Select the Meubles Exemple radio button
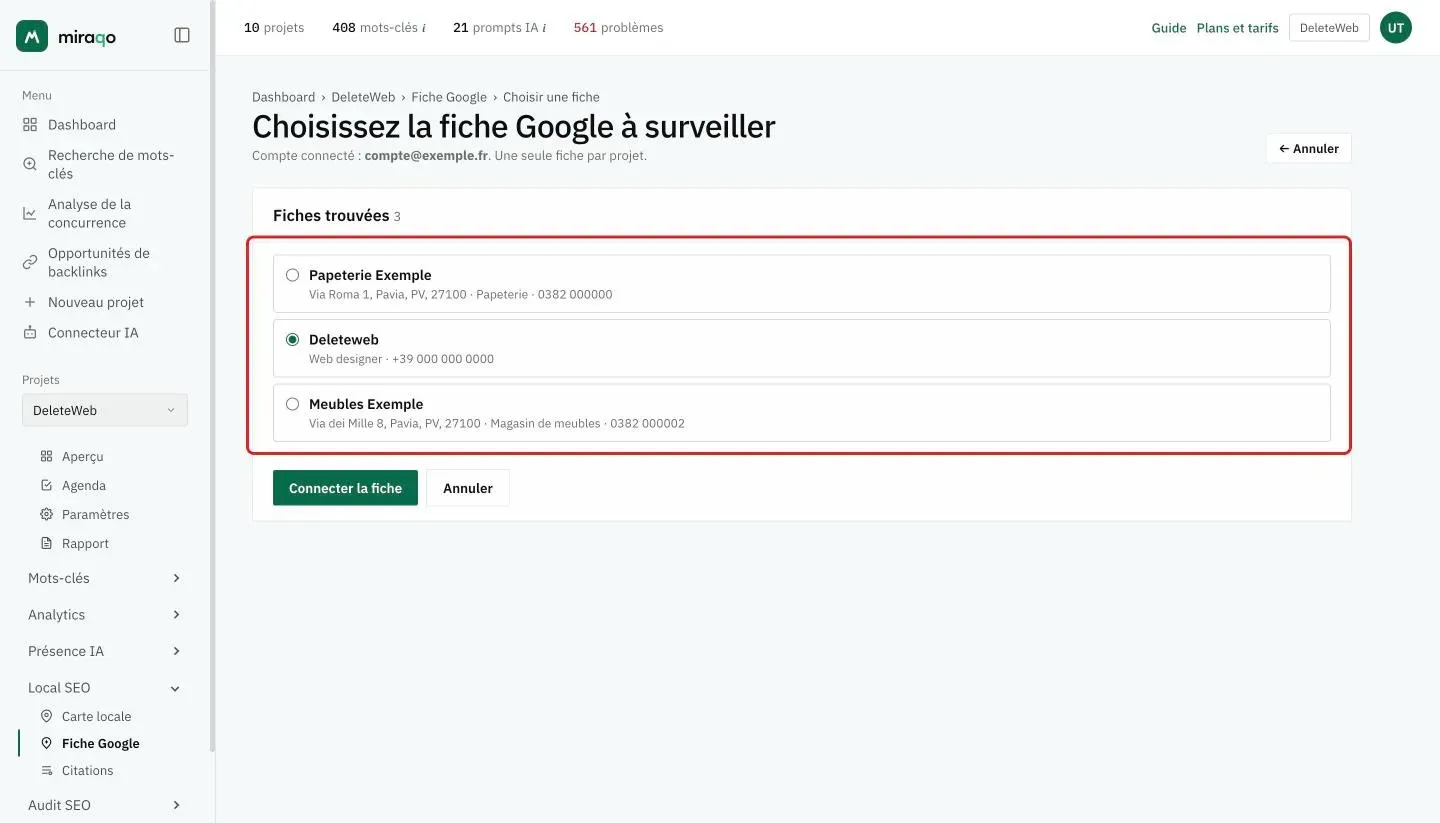1440x823 pixels. (x=293, y=404)
